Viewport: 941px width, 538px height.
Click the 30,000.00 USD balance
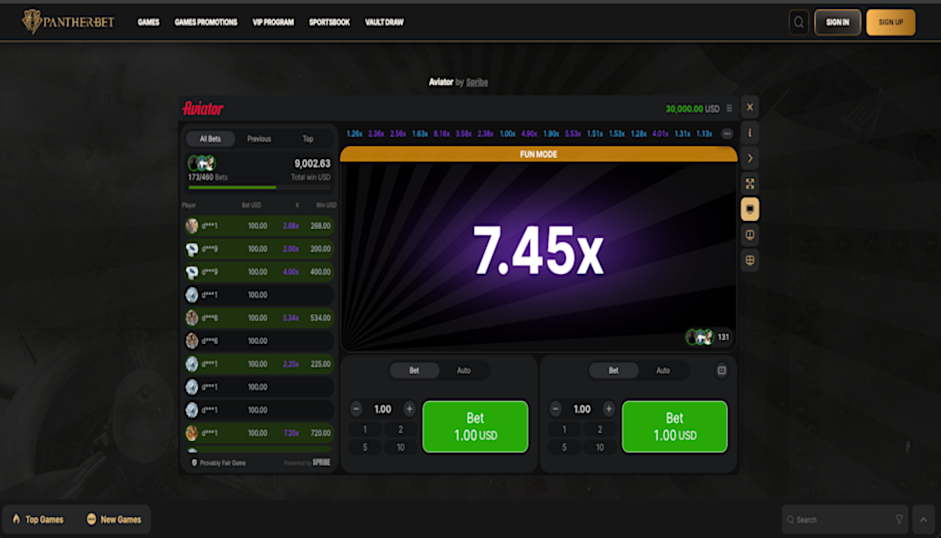tap(692, 109)
